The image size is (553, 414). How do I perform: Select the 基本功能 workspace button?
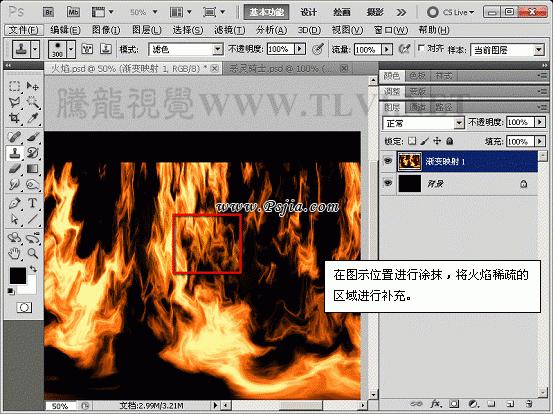[267, 12]
